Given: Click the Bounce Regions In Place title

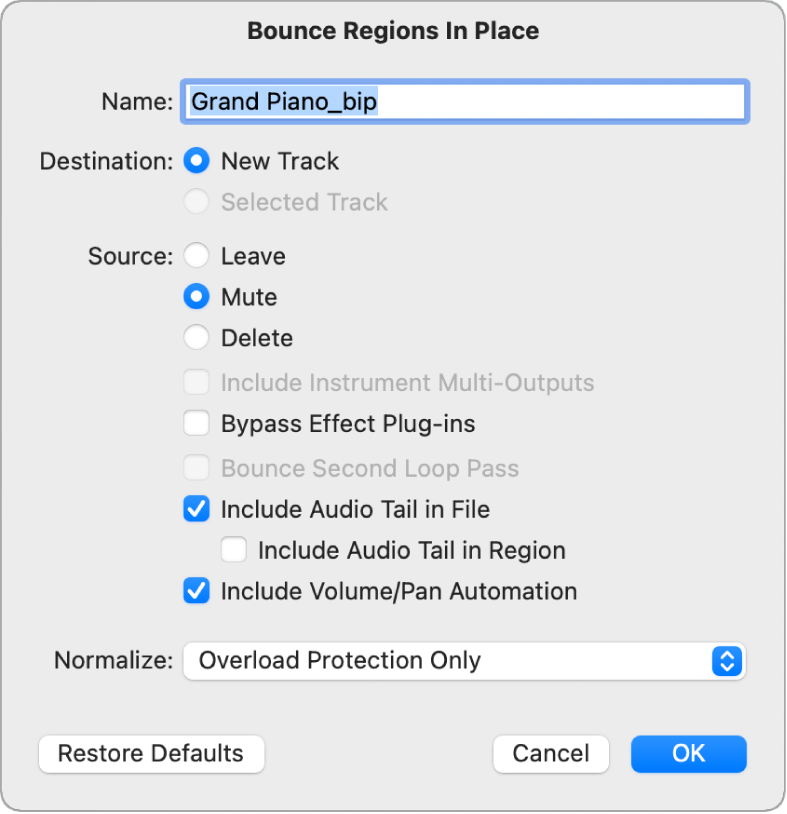Looking at the screenshot, I should 393,31.
